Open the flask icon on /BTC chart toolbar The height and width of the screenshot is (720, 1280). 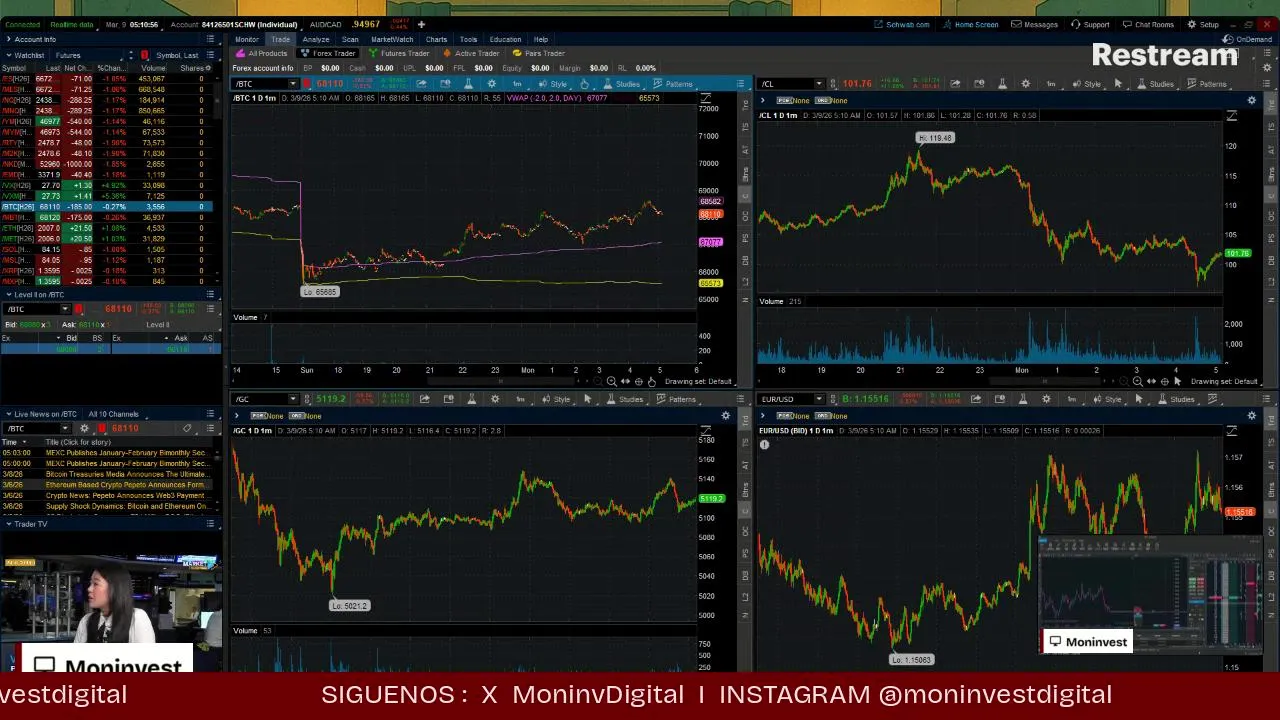[x=467, y=84]
